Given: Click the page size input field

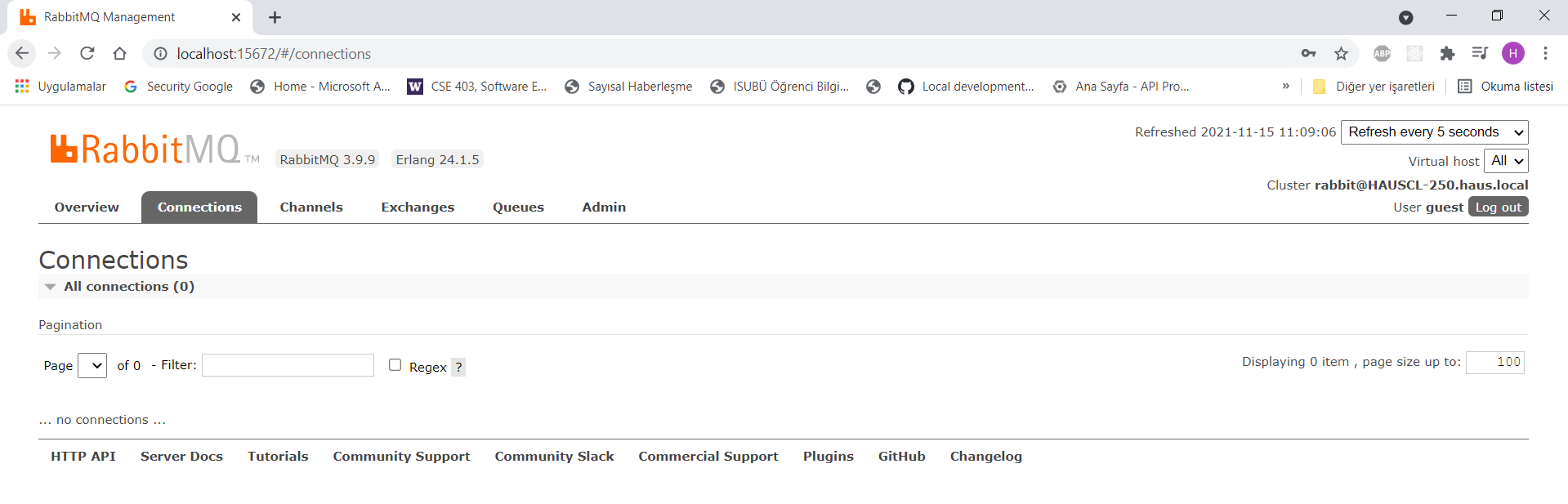Looking at the screenshot, I should pyautogui.click(x=1494, y=362).
